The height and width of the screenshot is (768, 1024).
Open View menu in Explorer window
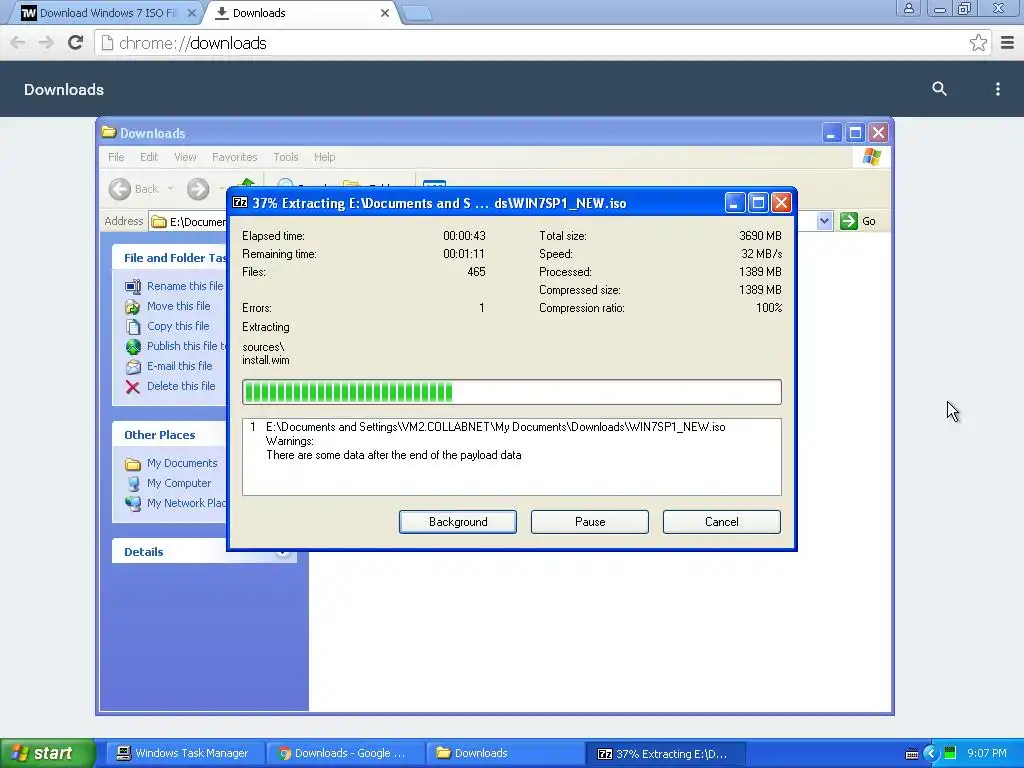tap(185, 157)
